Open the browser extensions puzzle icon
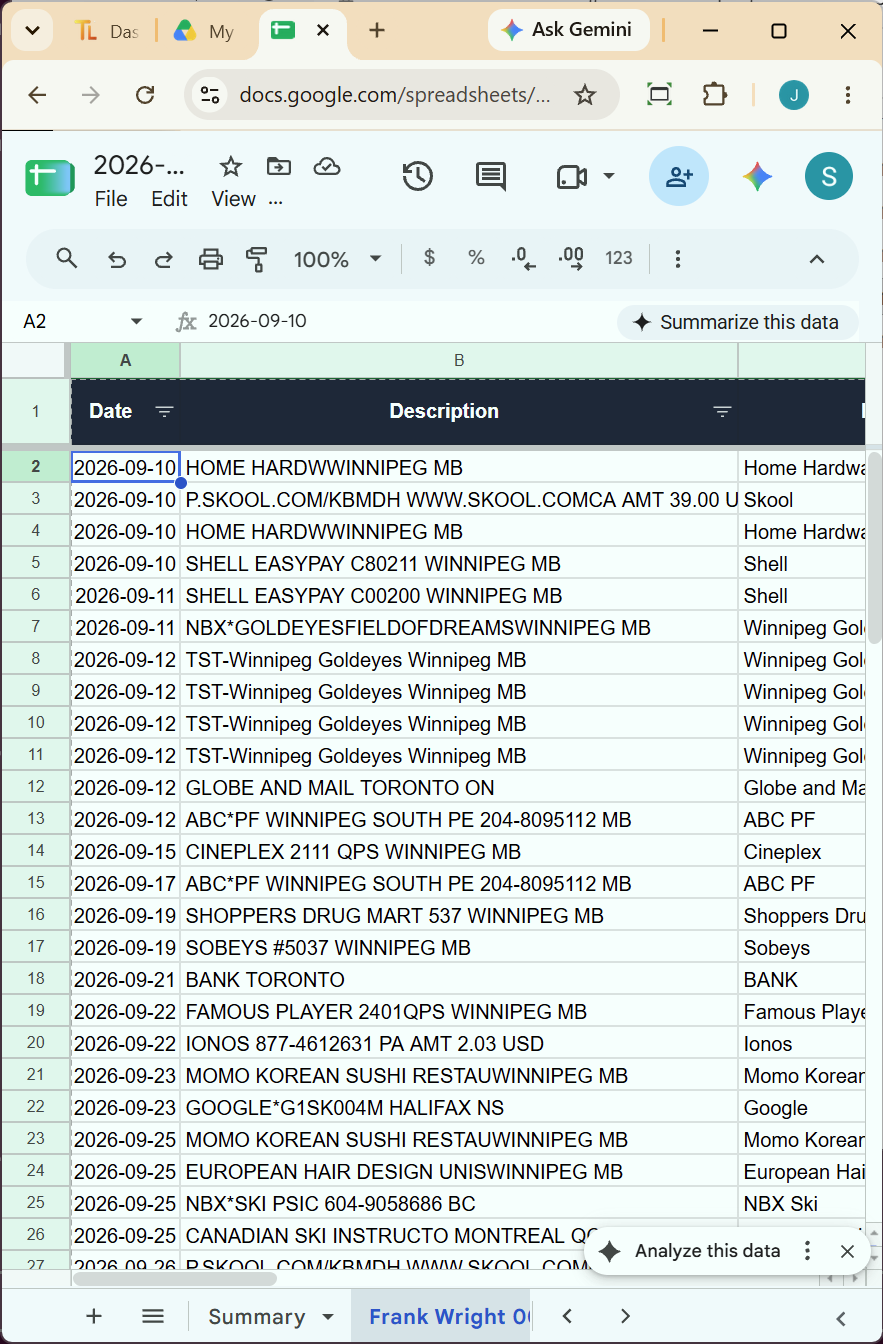The height and width of the screenshot is (1344, 883). tap(714, 95)
